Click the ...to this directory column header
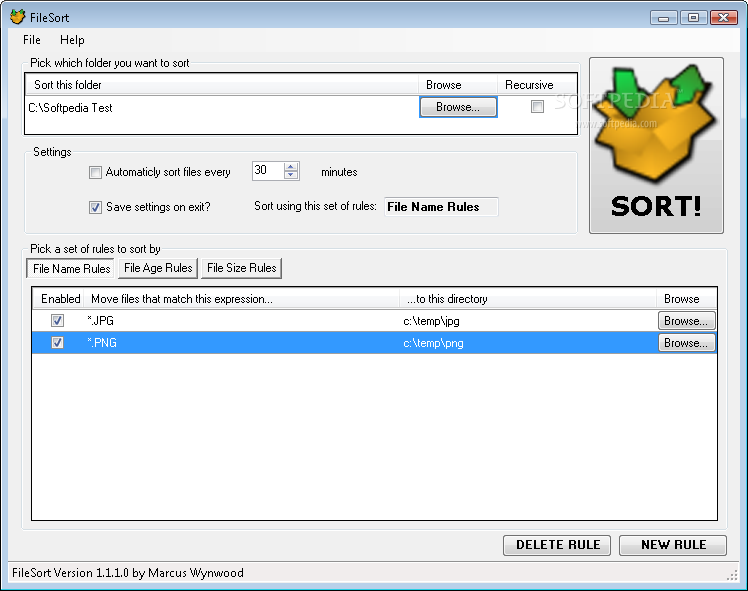The image size is (748, 591). (528, 299)
